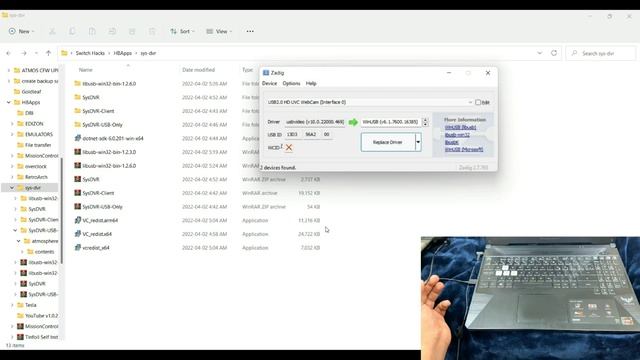Open the USB device selection dropdown in Zadig
The width and height of the screenshot is (640, 360).
click(x=470, y=102)
